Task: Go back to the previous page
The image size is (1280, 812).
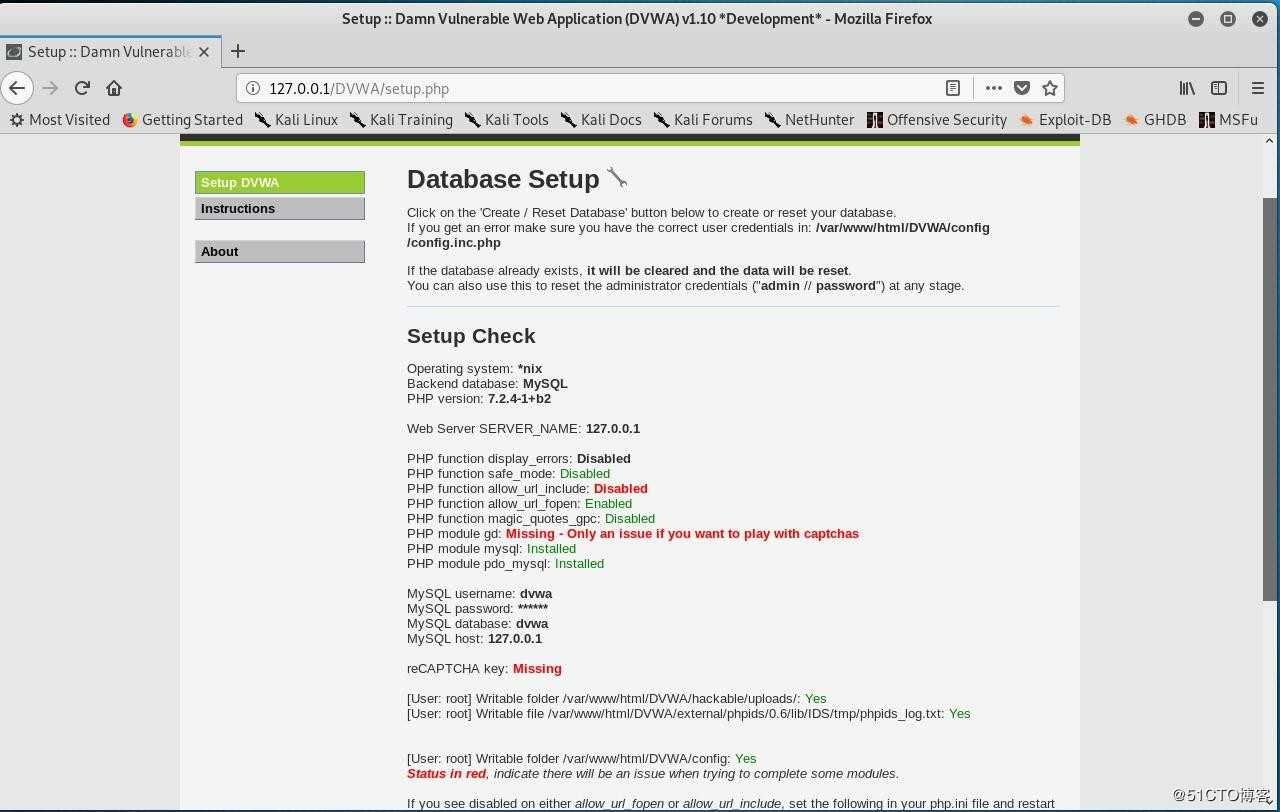Action: click(17, 88)
